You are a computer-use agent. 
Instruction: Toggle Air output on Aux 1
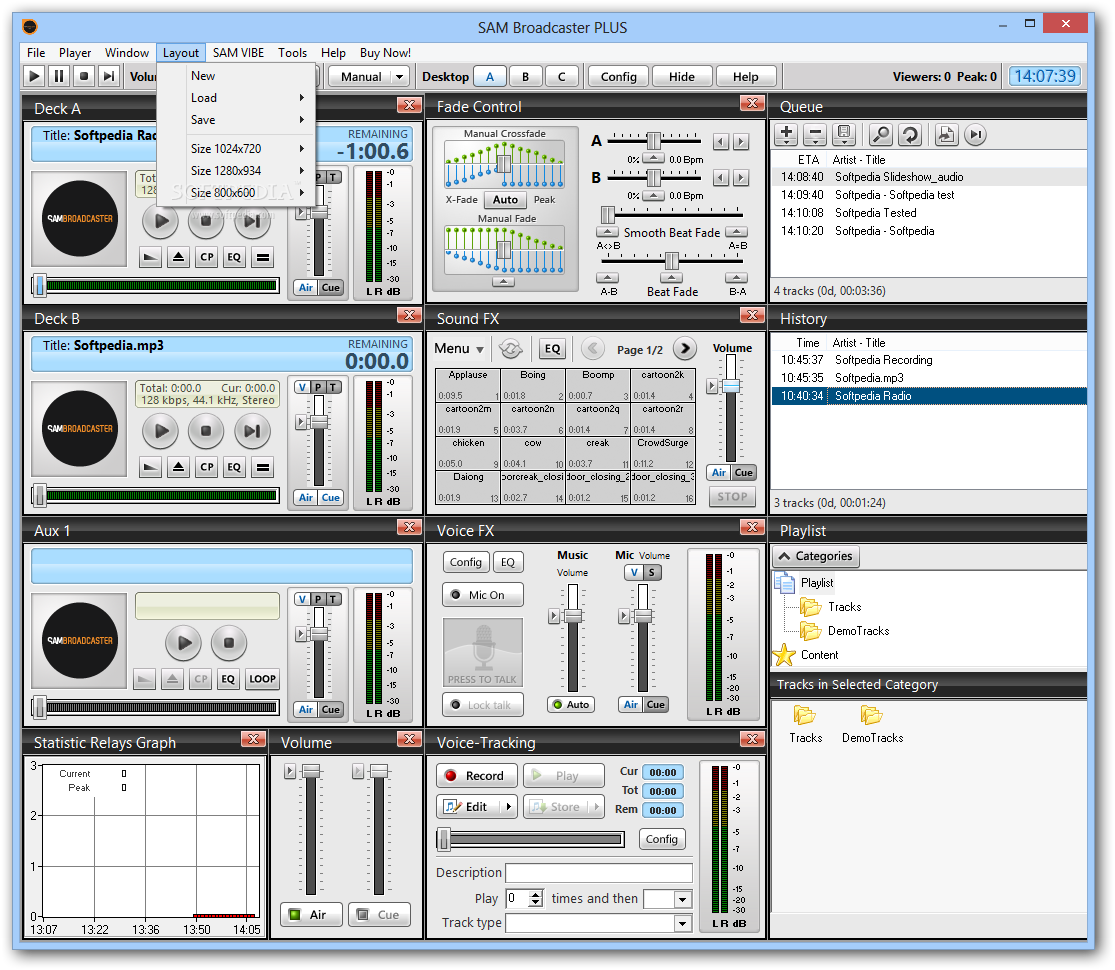tap(306, 710)
